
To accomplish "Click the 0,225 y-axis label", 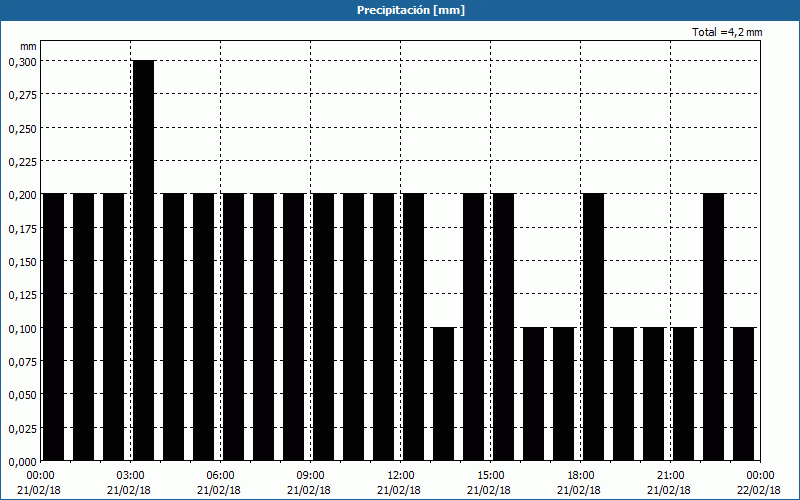I will [22, 162].
